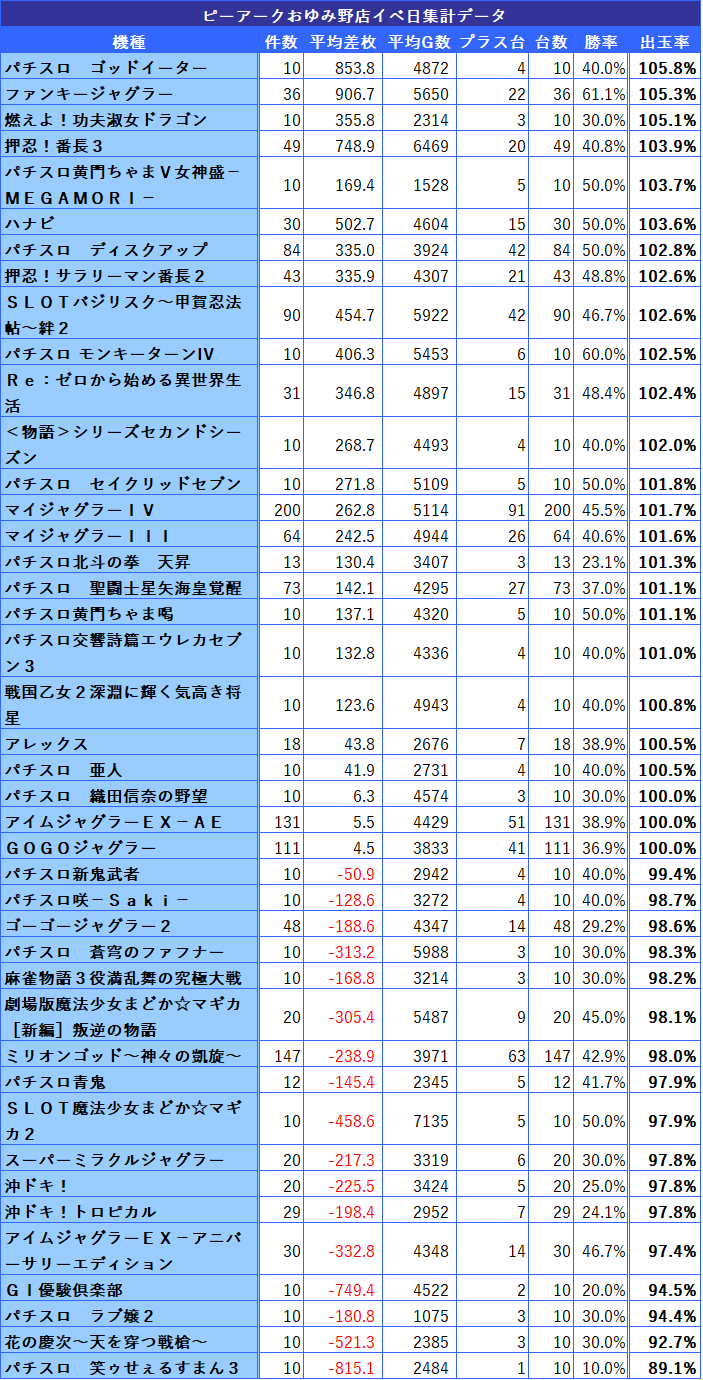
Task: Select the ＜物語＞シリーズセカンドシーズン name cell
Action: (129, 444)
